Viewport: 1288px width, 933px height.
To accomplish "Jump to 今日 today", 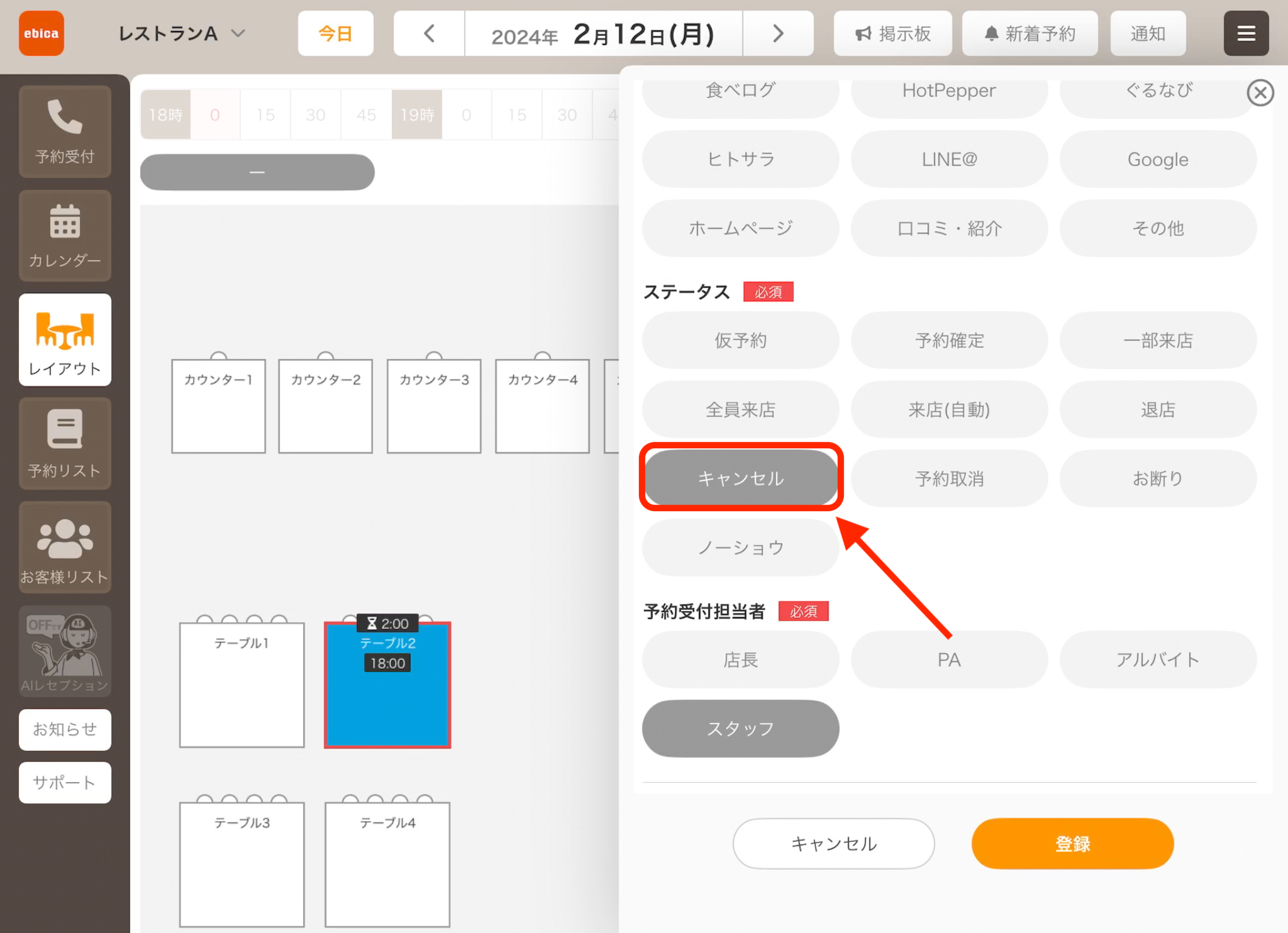I will pyautogui.click(x=336, y=33).
